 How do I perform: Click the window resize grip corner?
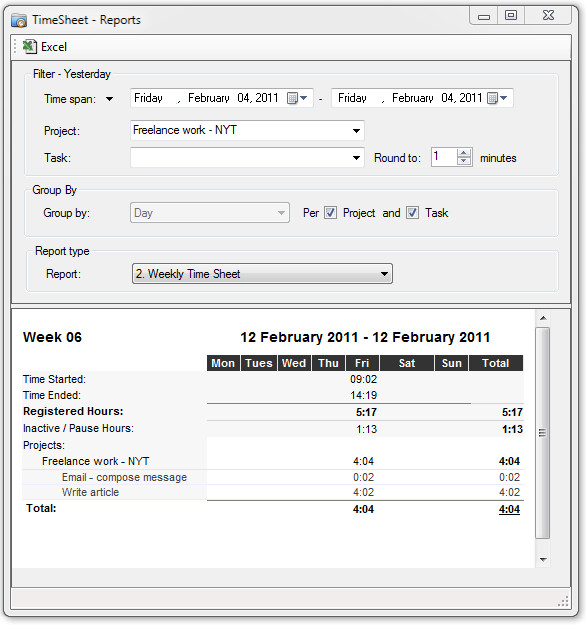click(x=564, y=601)
